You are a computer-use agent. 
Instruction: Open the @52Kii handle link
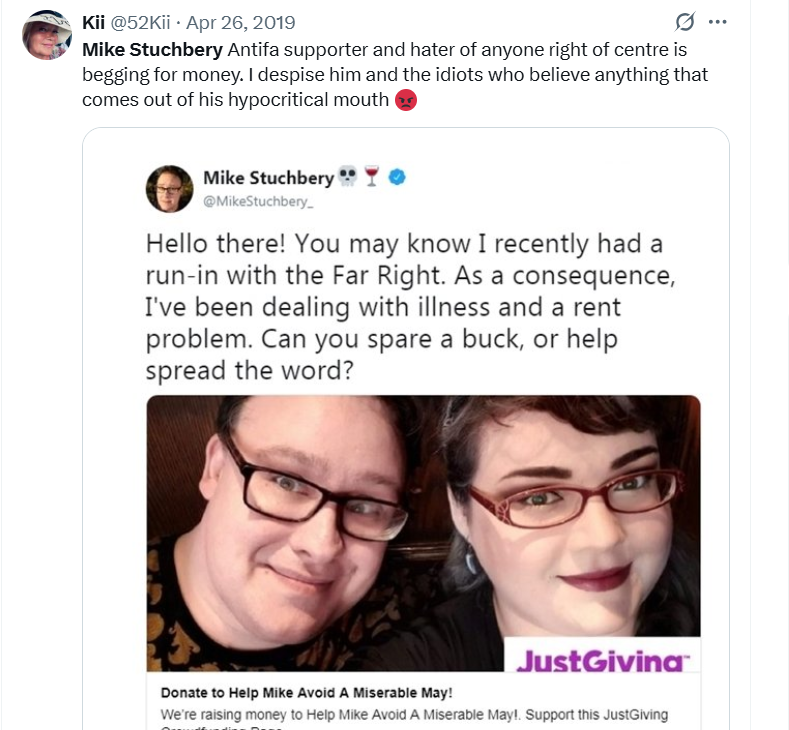click(x=140, y=23)
